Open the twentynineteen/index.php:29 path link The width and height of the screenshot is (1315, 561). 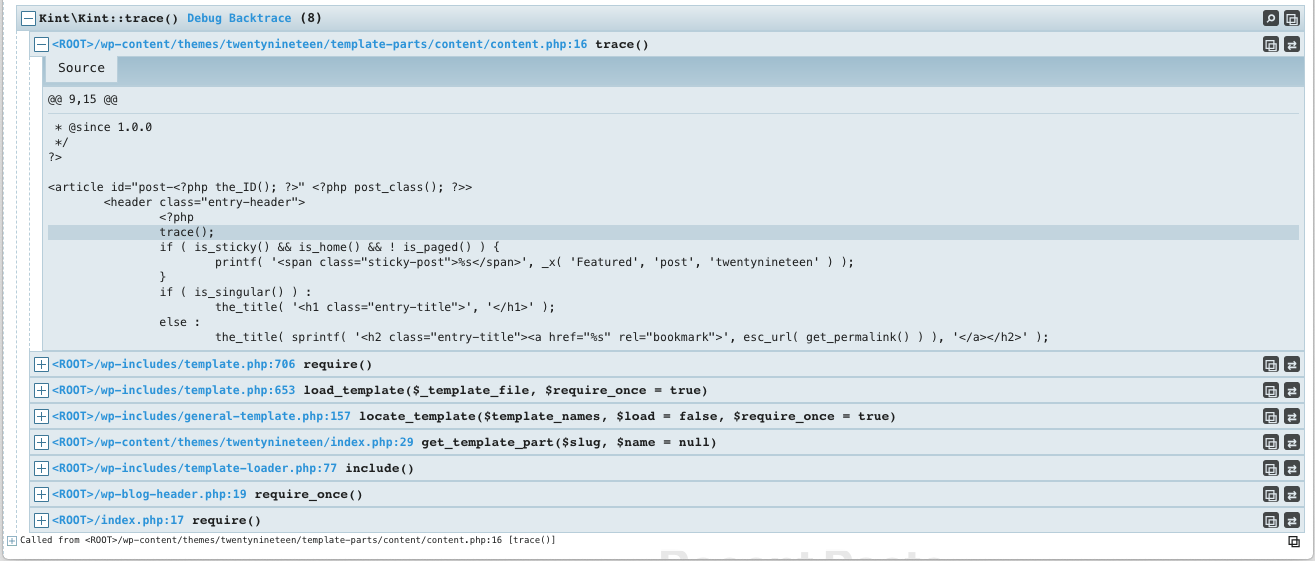click(x=232, y=442)
